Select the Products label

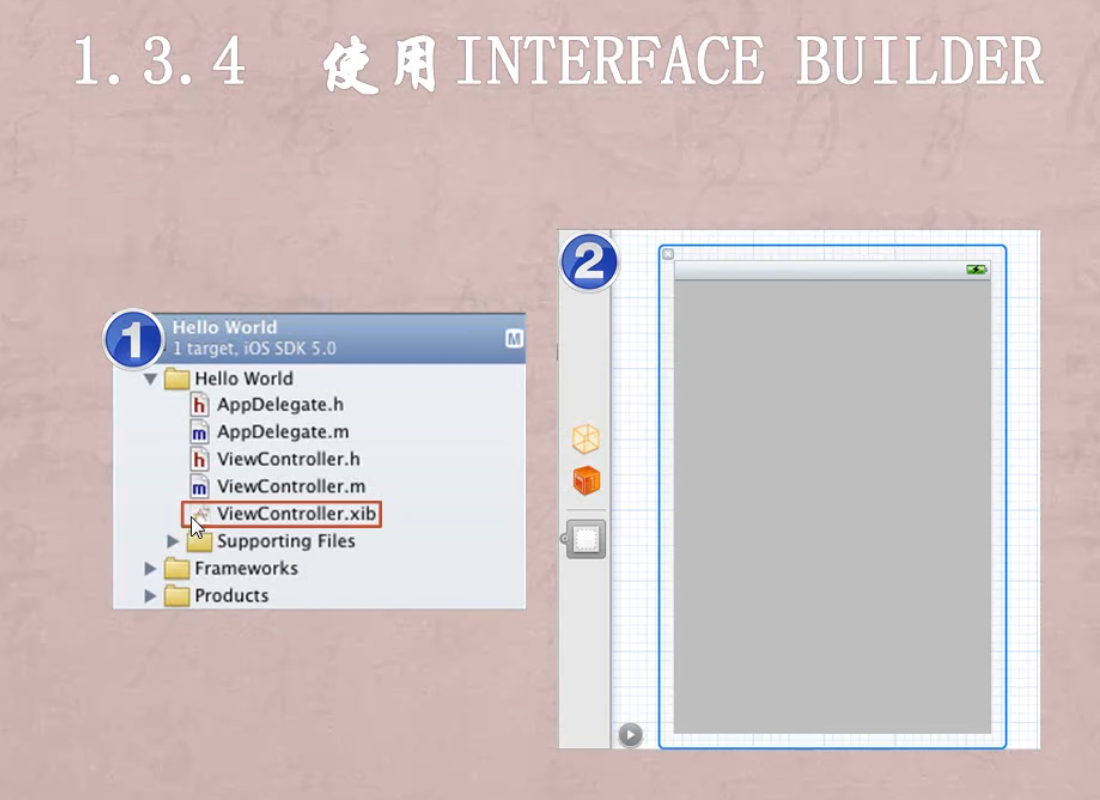point(232,596)
